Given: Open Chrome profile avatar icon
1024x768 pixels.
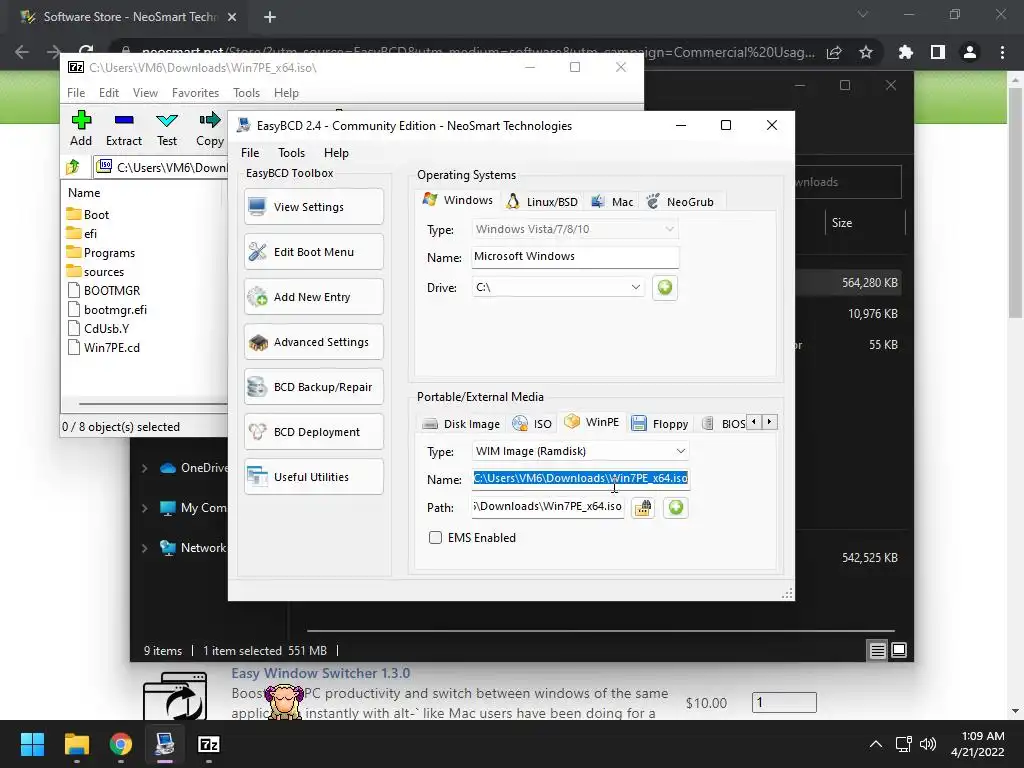Looking at the screenshot, I should (970, 52).
